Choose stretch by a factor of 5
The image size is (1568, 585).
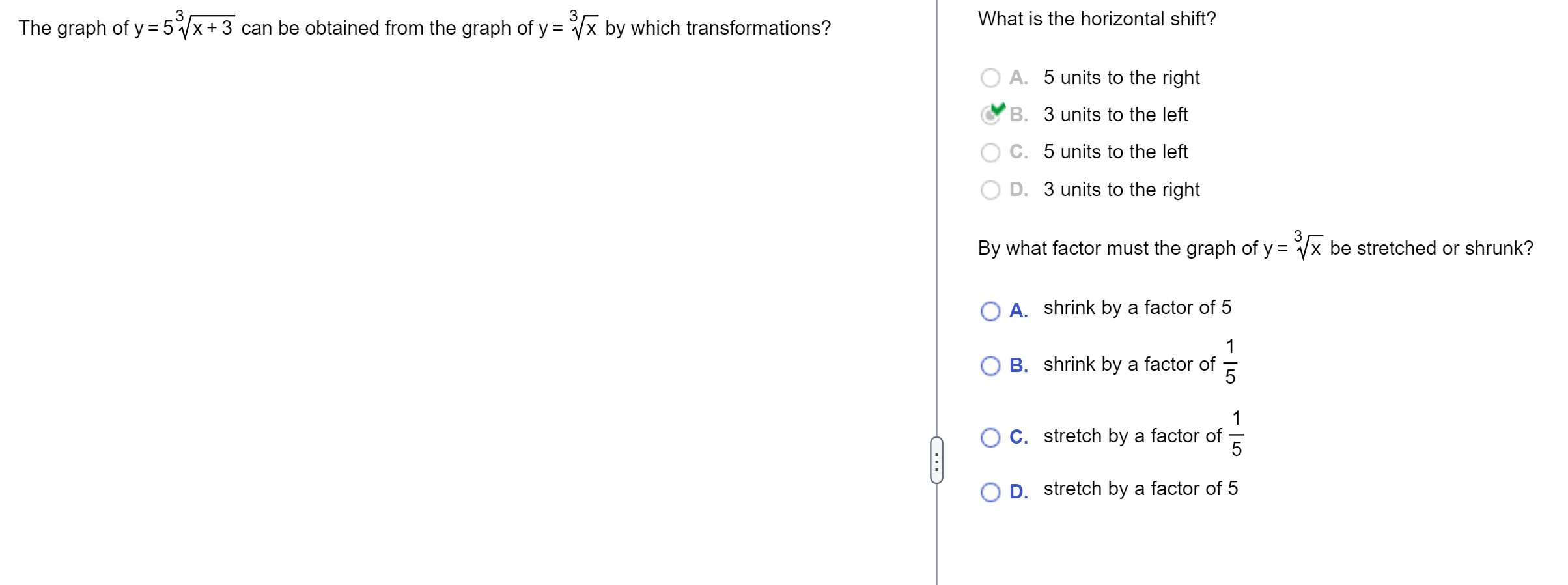click(x=990, y=492)
